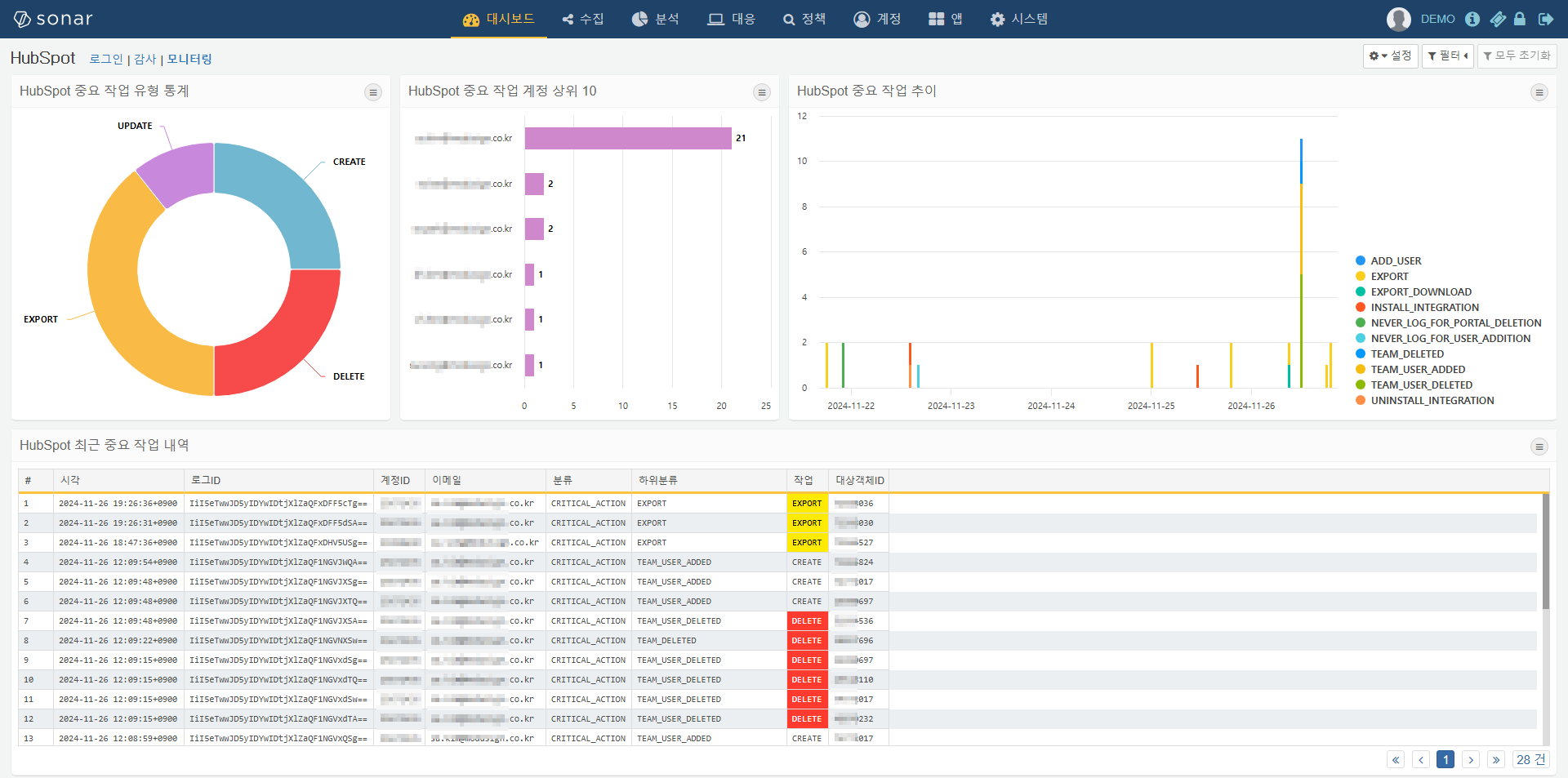This screenshot has width=1568, height=778.
Task: Sort by 이메일 column header
Action: [x=485, y=480]
